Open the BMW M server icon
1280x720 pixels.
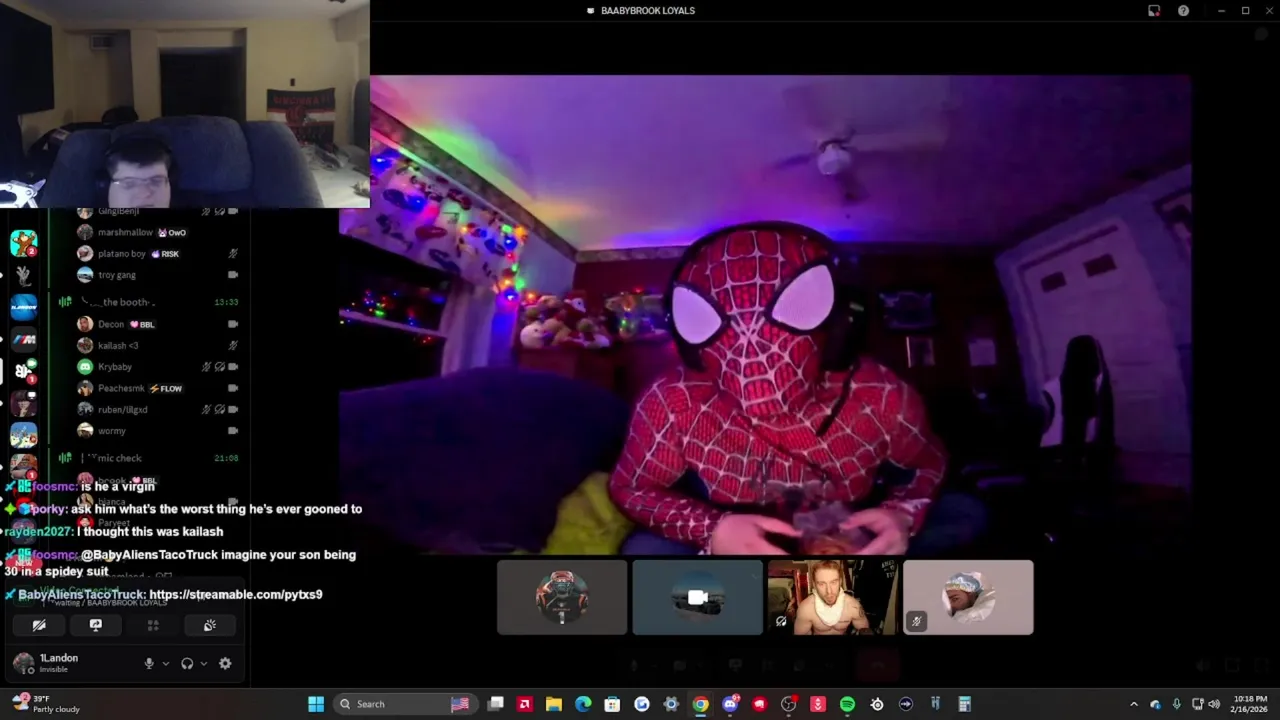(24, 339)
